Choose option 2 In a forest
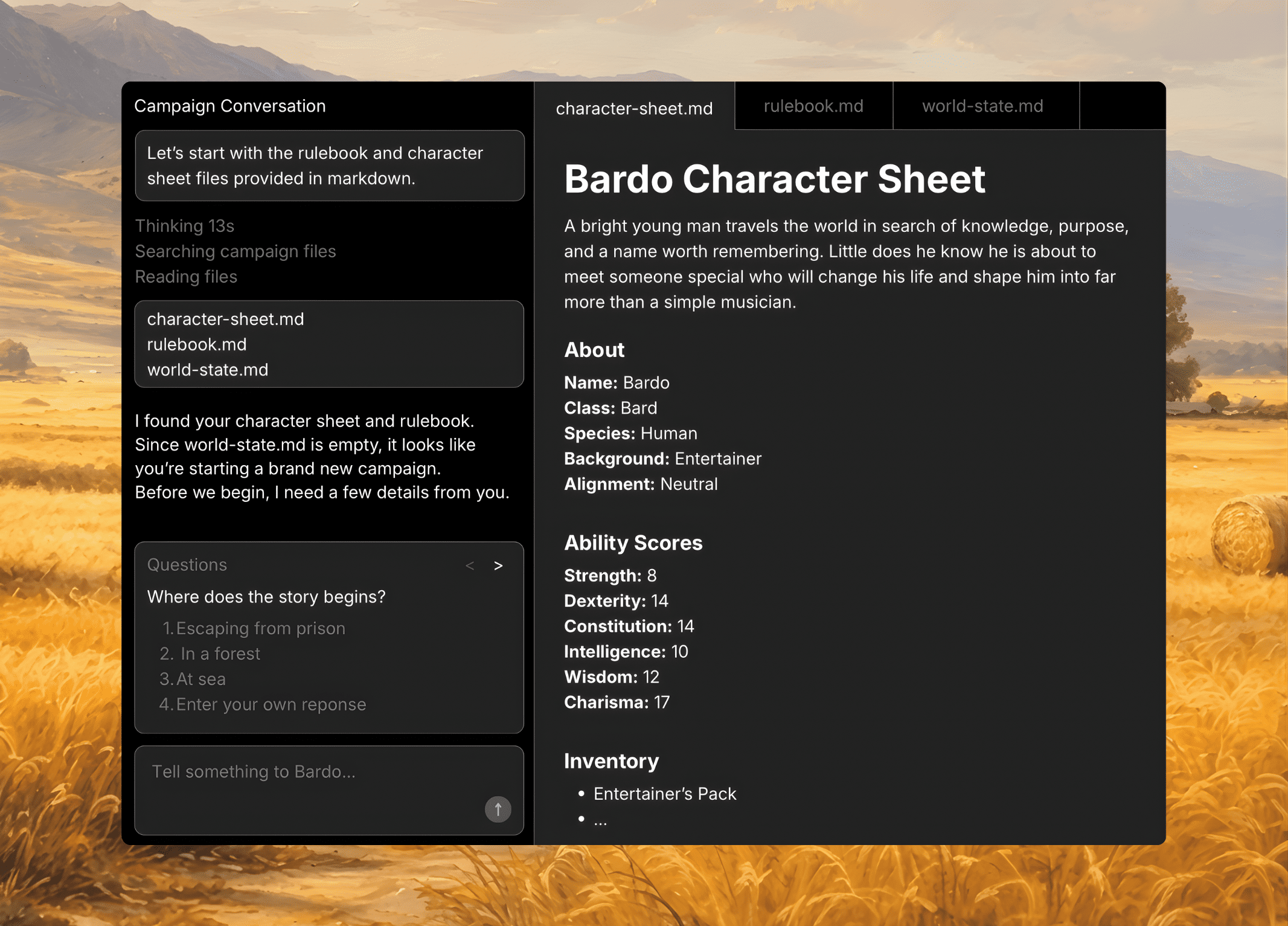 coord(210,653)
